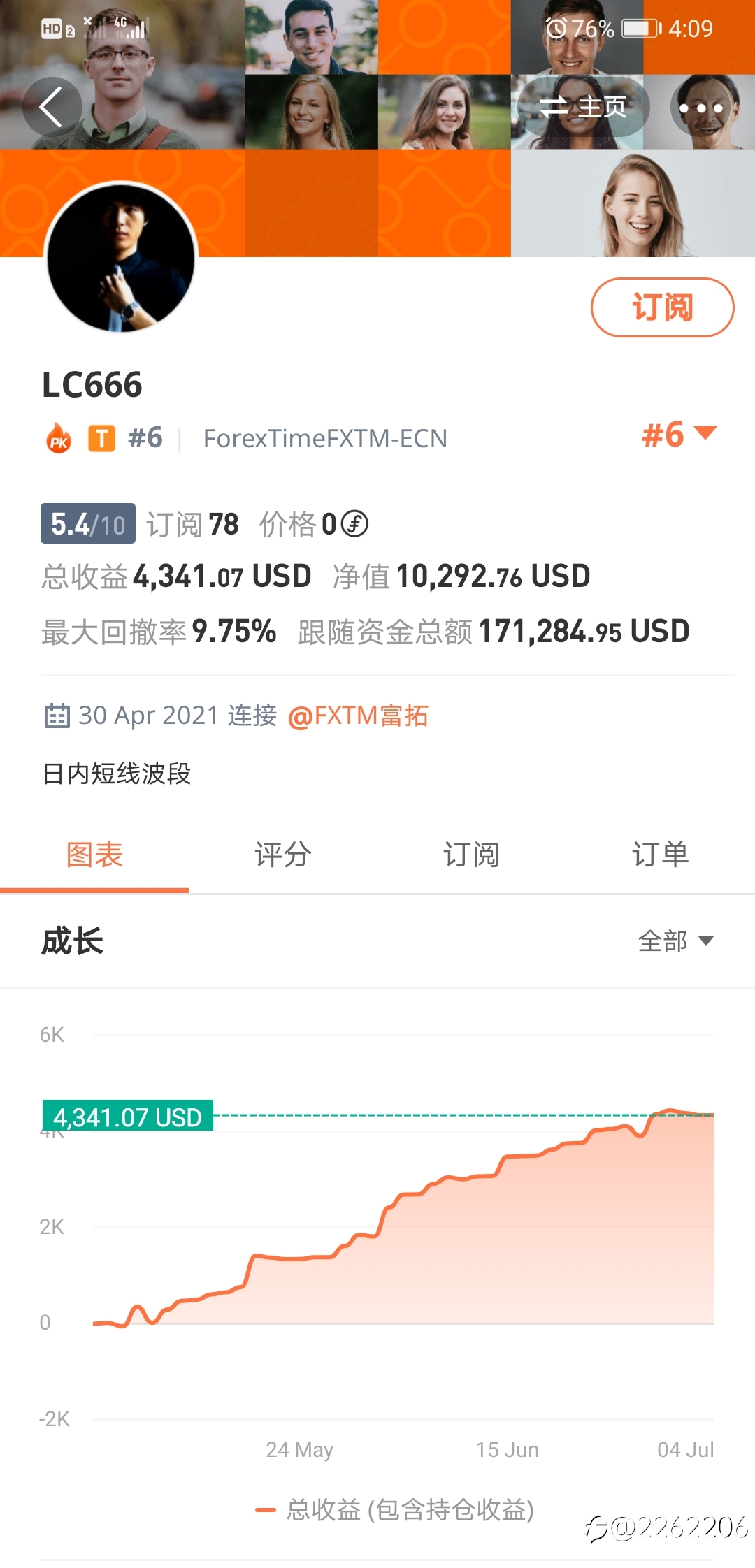Tap the price currency coin icon
Viewport: 755px width, 1568px height.
(x=355, y=523)
